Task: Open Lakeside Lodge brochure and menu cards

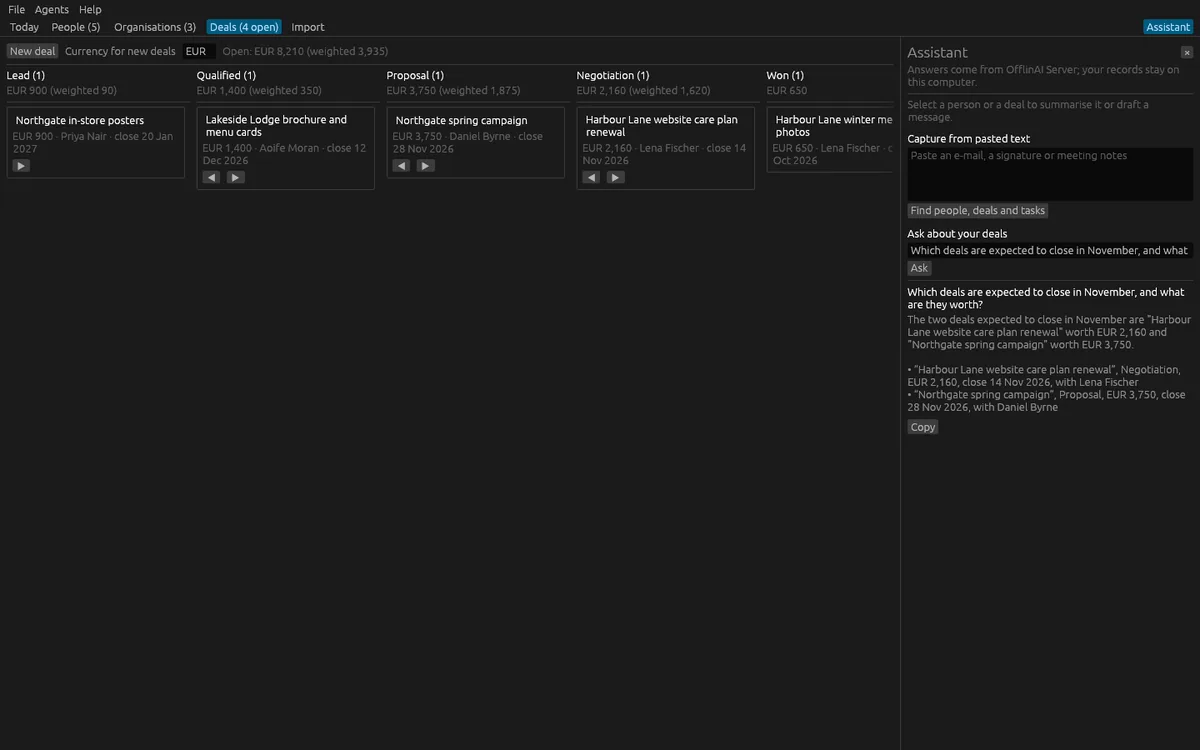Action: click(x=286, y=148)
